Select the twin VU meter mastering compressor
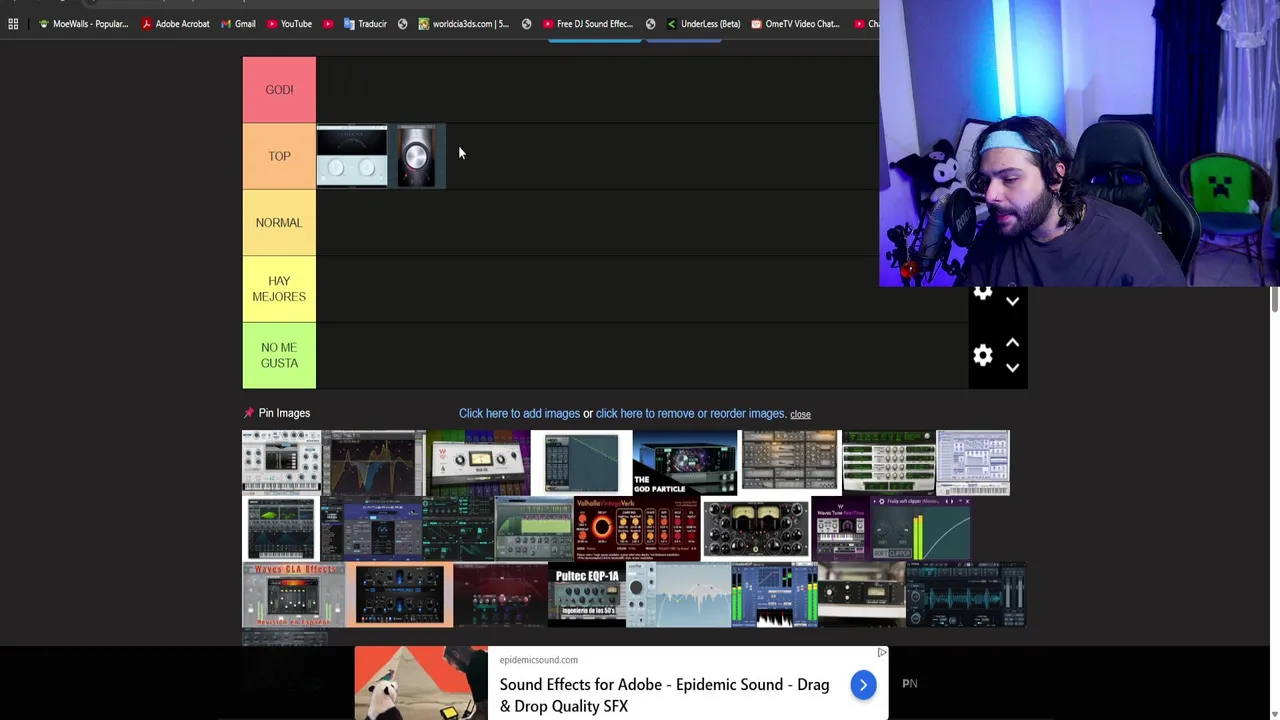Screen dimensions: 1280x720 [755, 529]
